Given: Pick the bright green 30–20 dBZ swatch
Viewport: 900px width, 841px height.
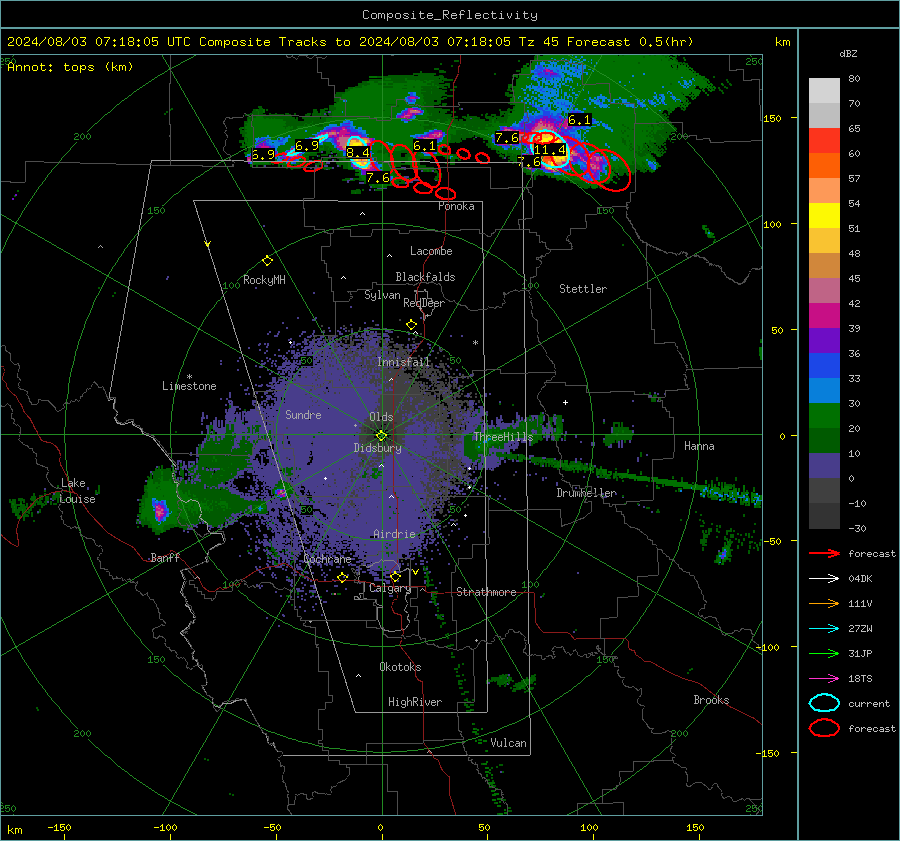Looking at the screenshot, I should pyautogui.click(x=824, y=416).
